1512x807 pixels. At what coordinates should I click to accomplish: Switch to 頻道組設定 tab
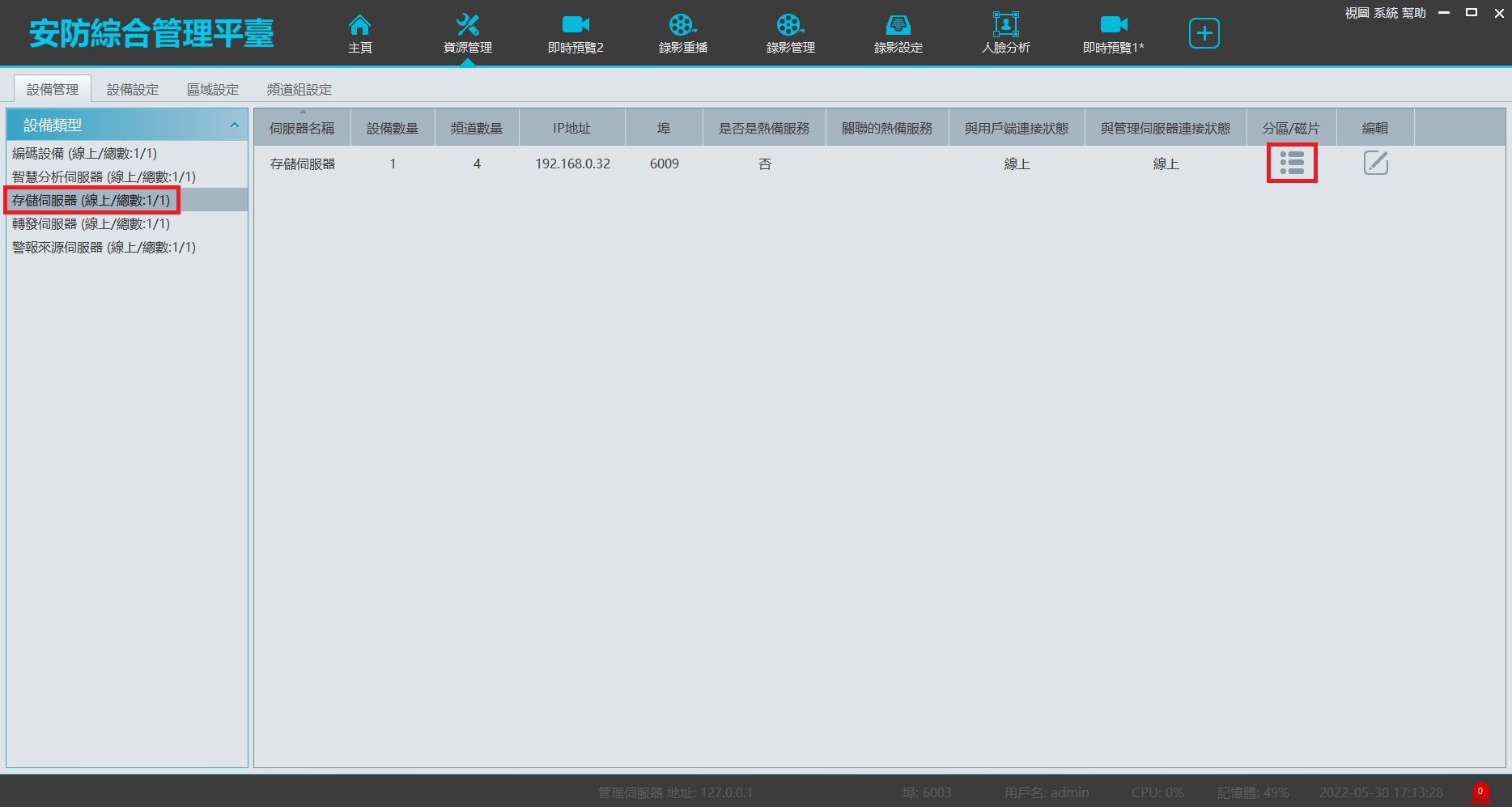click(x=299, y=89)
